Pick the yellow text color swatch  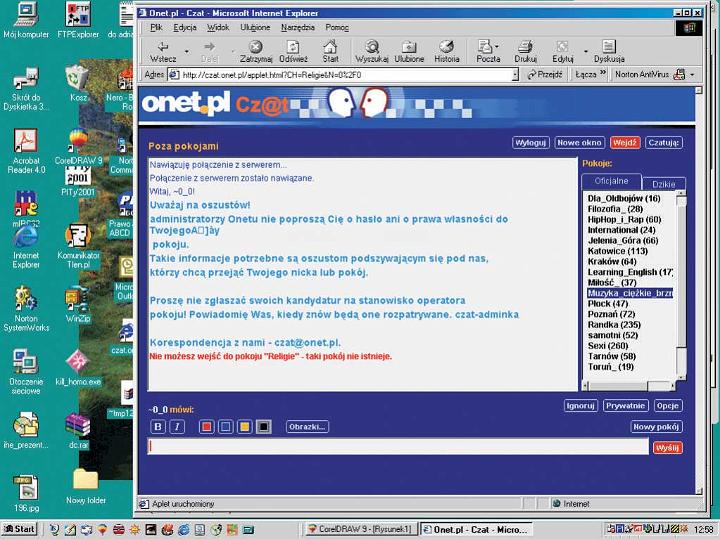245,427
